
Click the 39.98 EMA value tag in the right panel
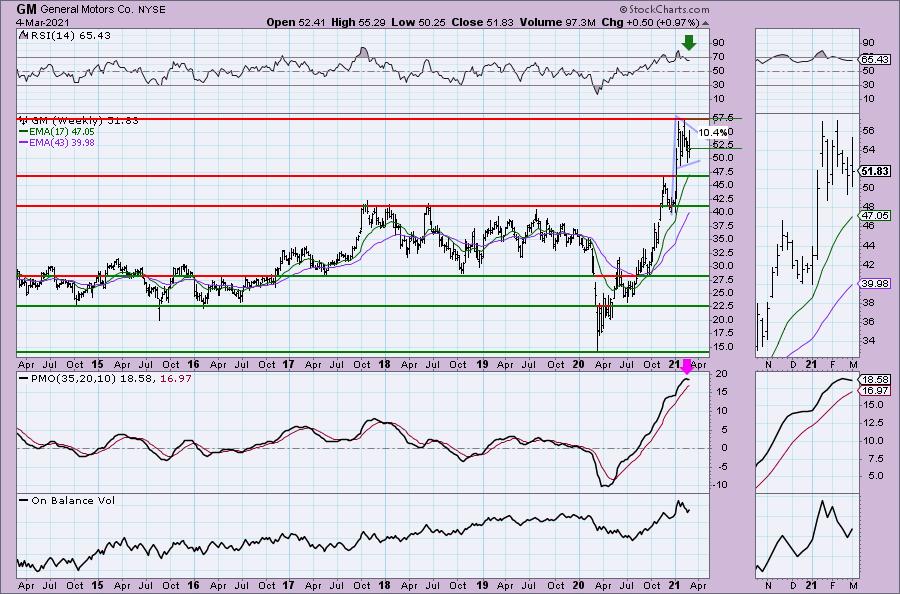click(875, 284)
